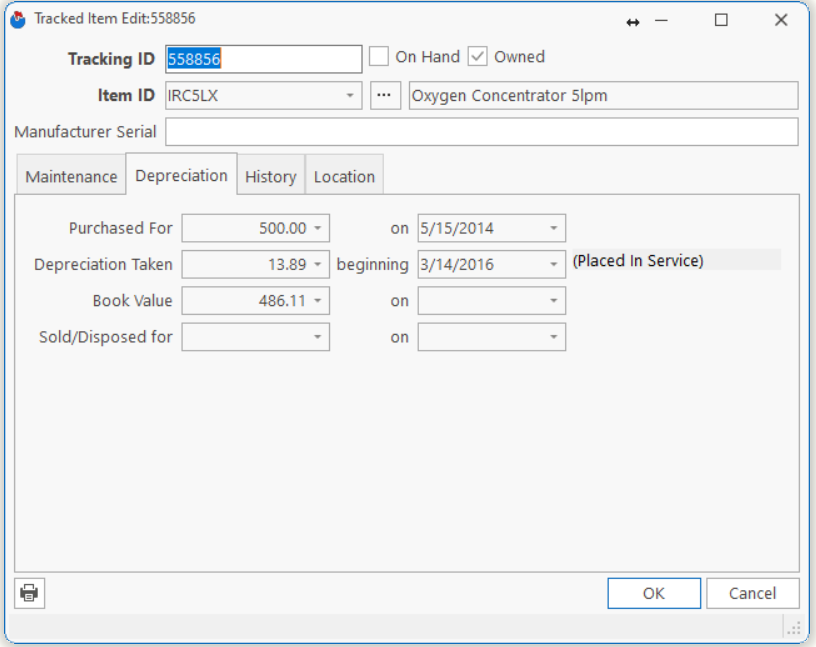The image size is (816, 647).
Task: Open the Purchased For date dropdown
Action: coord(554,228)
